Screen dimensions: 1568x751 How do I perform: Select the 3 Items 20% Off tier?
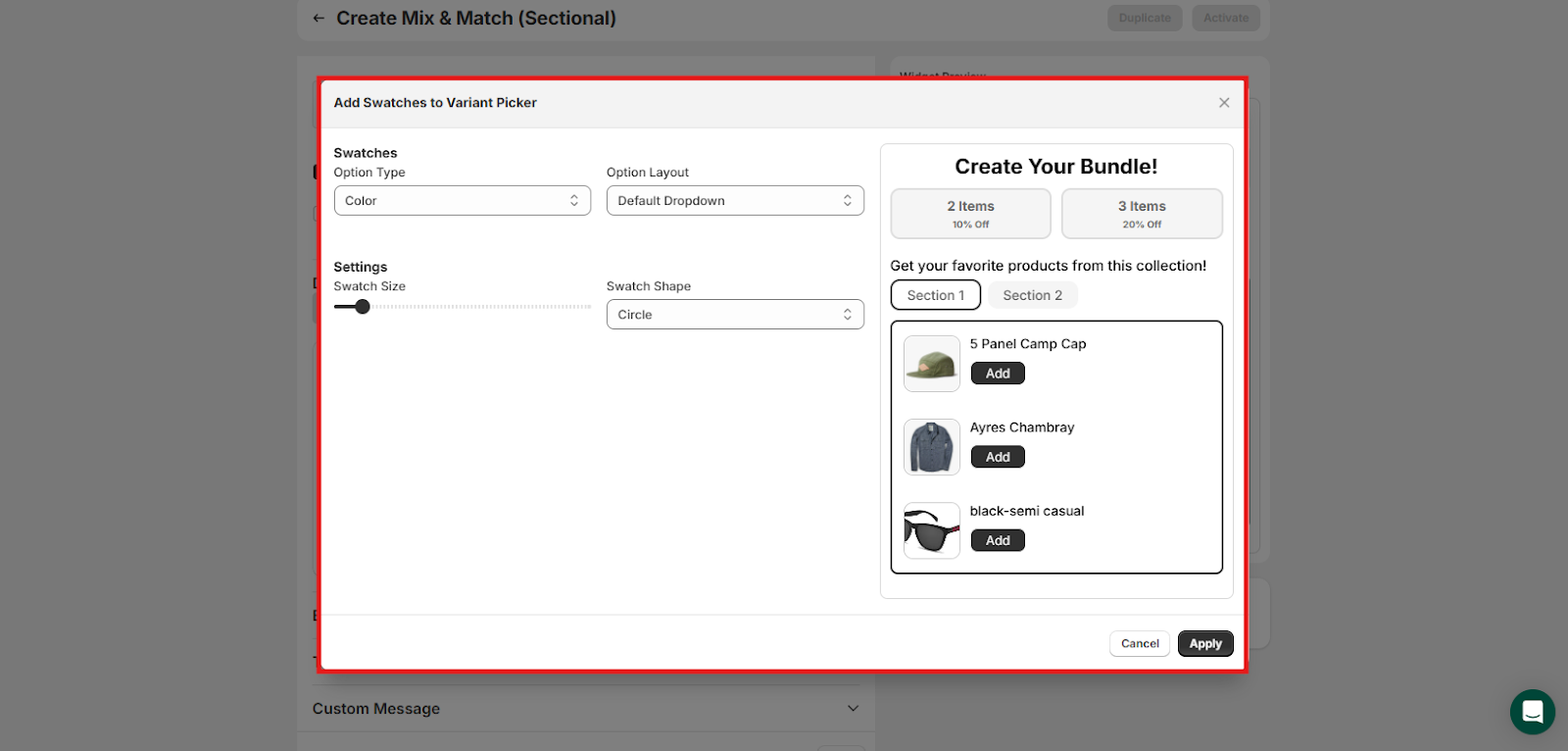click(1142, 214)
